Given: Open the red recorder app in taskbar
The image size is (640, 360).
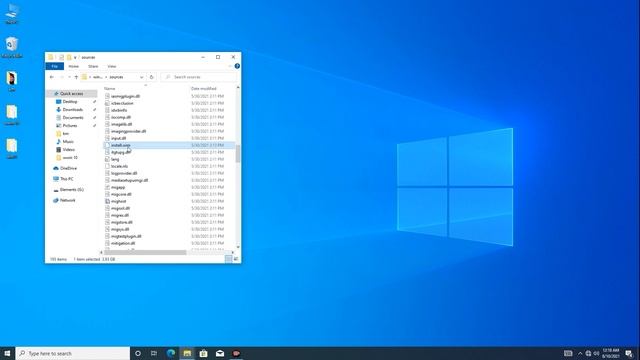Looking at the screenshot, I should pos(236,353).
